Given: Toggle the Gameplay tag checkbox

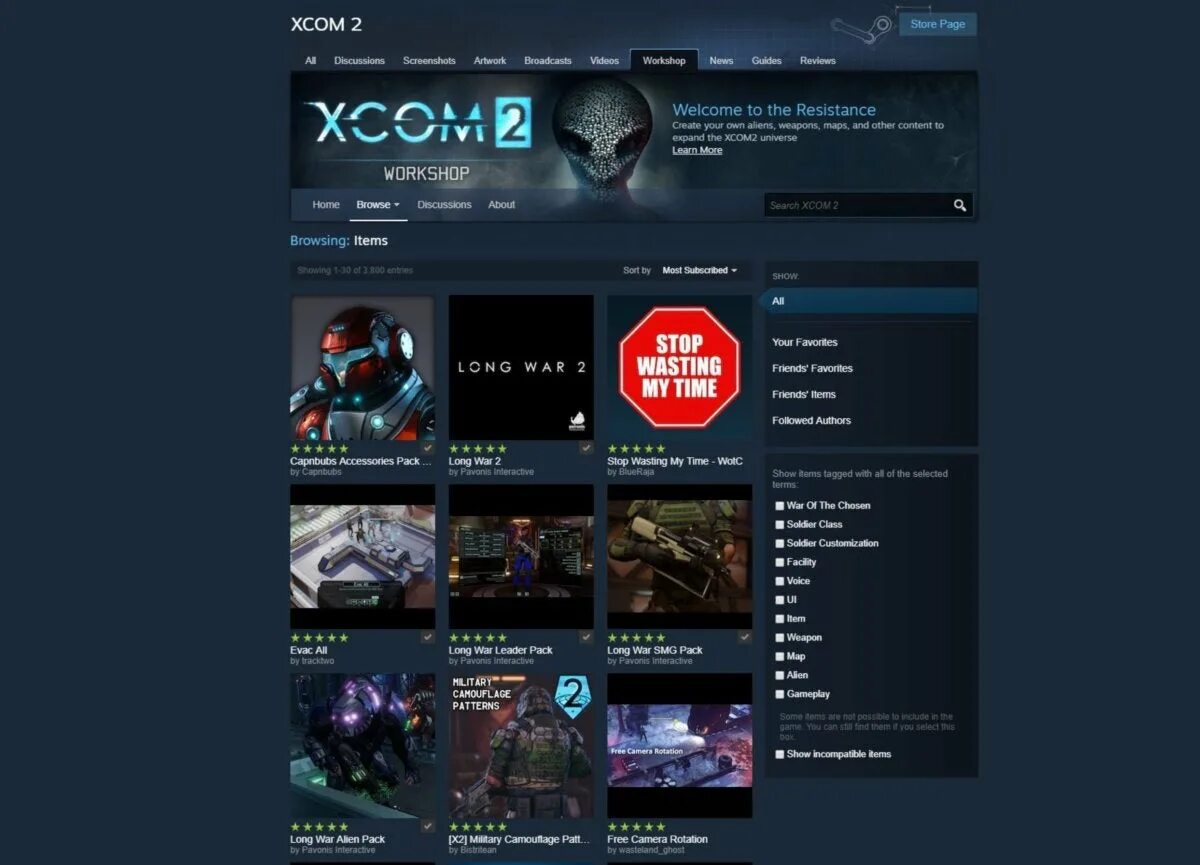Looking at the screenshot, I should coord(780,694).
